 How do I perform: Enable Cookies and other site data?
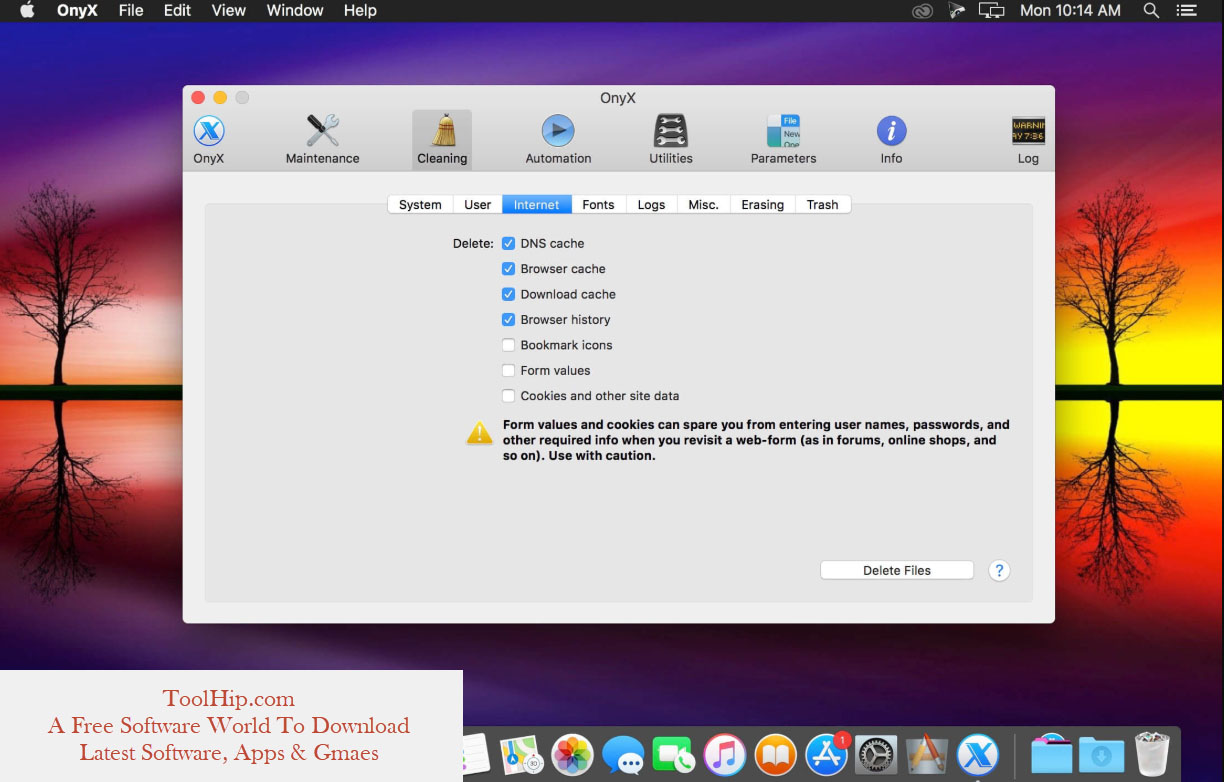click(509, 396)
